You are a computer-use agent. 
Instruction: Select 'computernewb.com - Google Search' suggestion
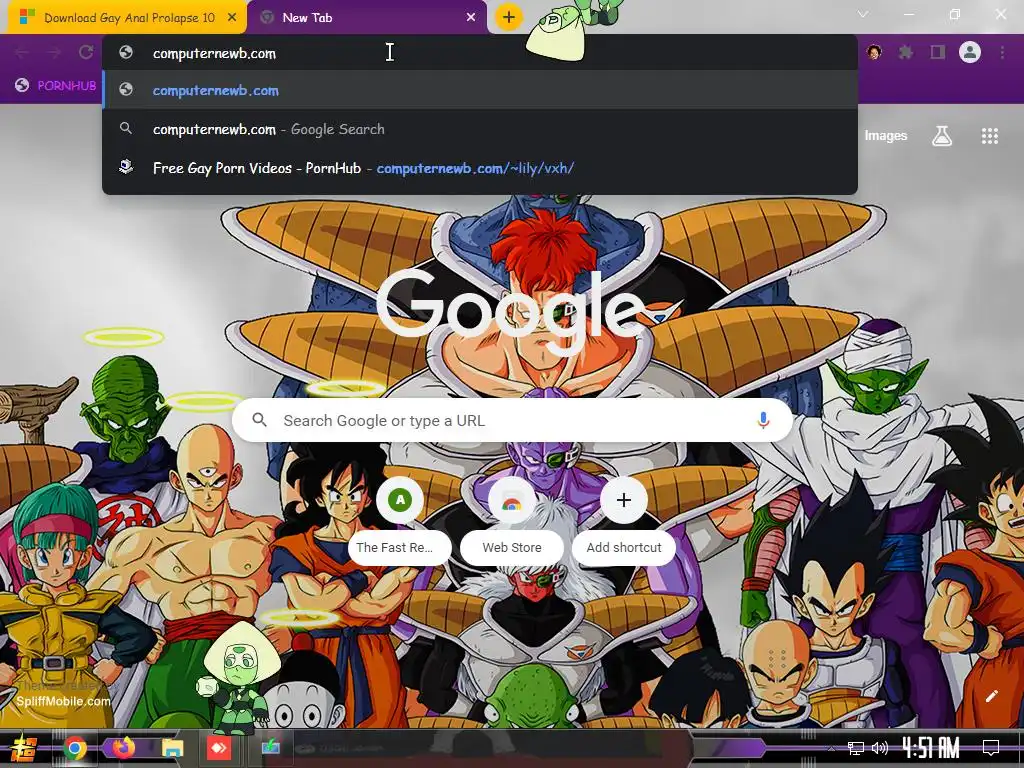click(480, 129)
